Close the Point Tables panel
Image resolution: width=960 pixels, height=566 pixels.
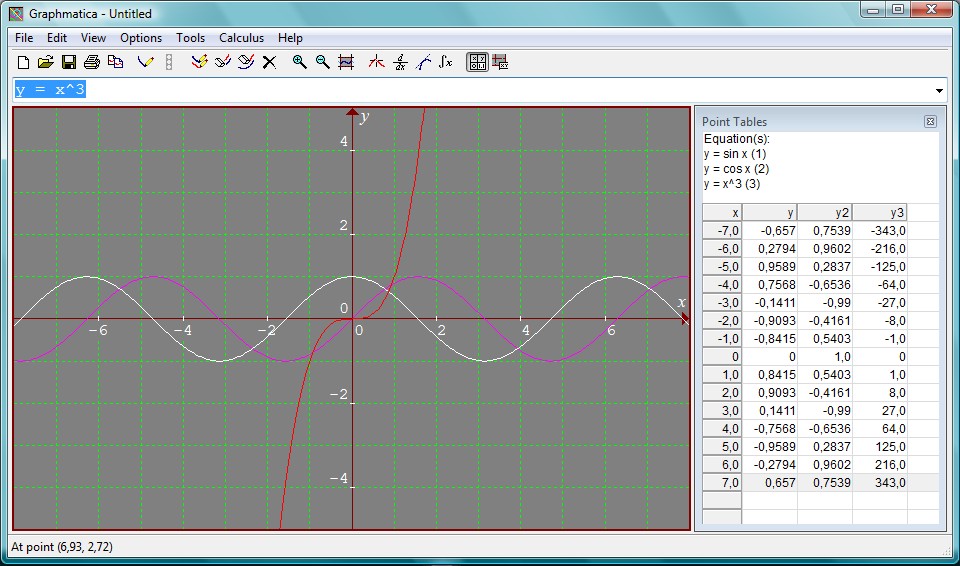point(930,122)
